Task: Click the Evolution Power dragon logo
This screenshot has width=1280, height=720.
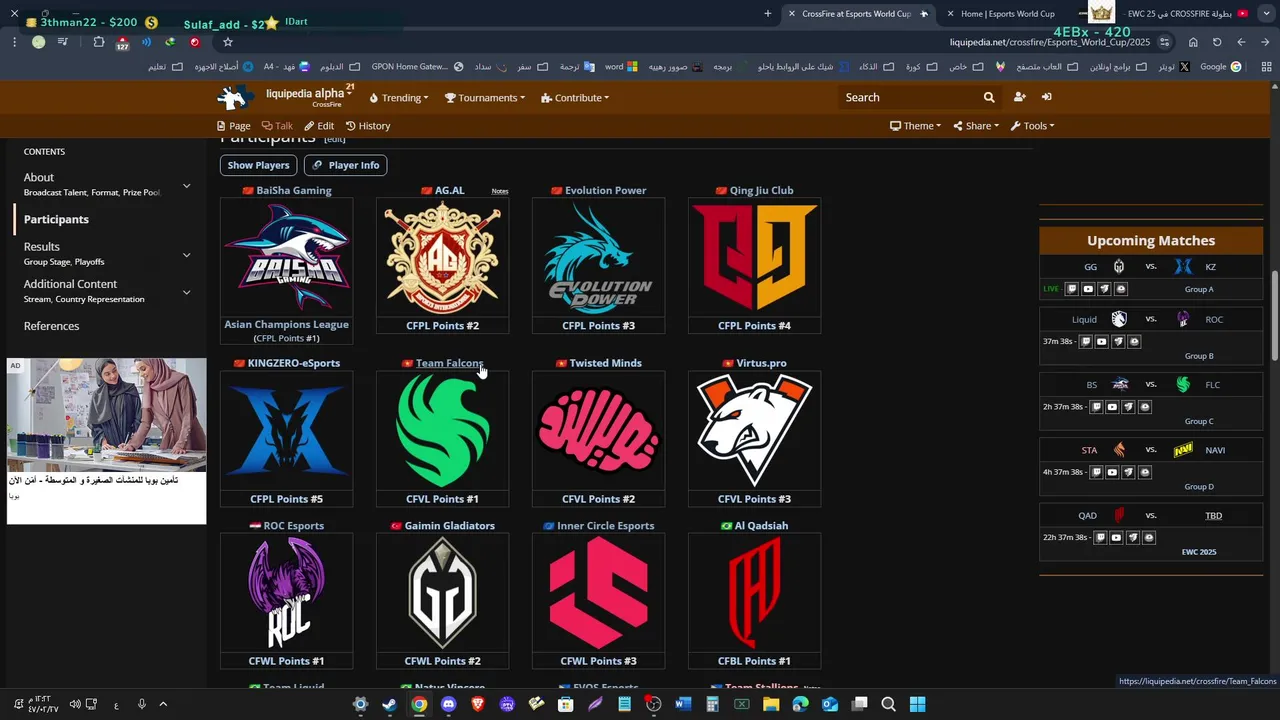Action: tap(598, 257)
